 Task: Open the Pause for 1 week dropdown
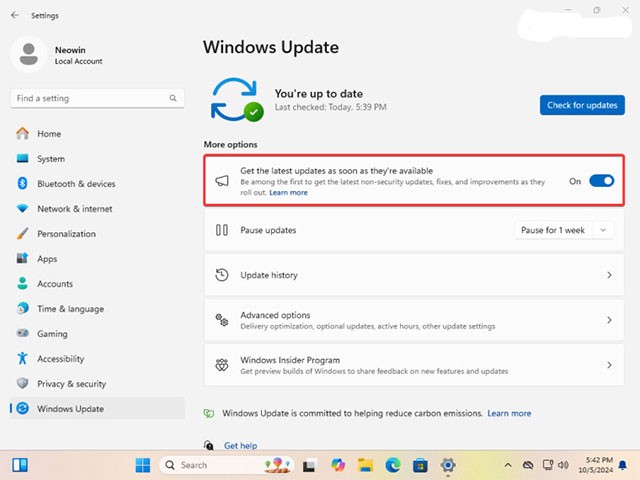(603, 230)
